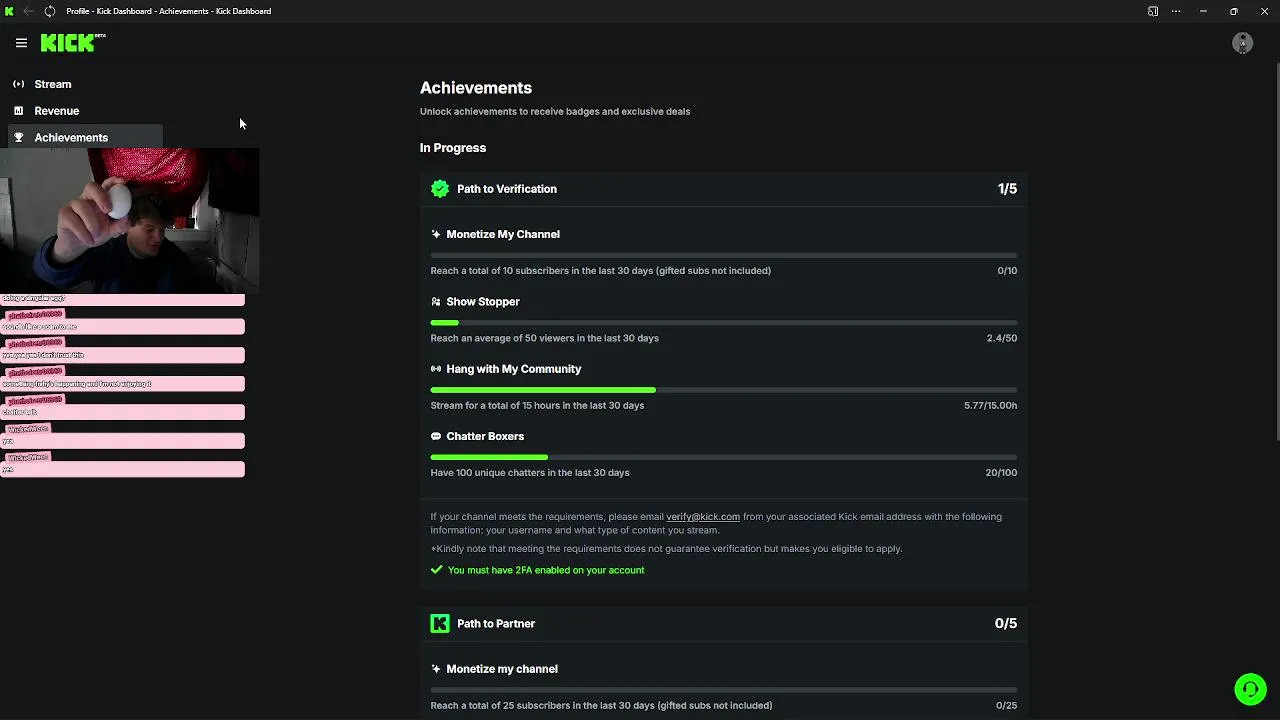
Task: Click the '0/10' subscribers value
Action: point(1007,271)
